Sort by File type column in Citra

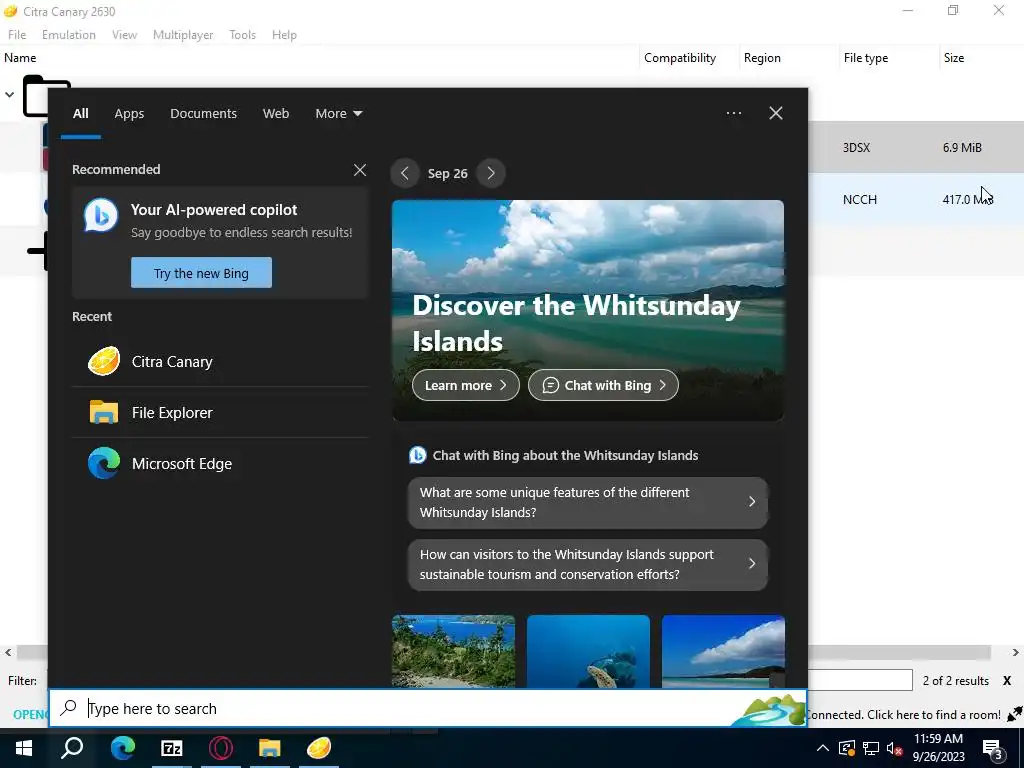click(889, 57)
